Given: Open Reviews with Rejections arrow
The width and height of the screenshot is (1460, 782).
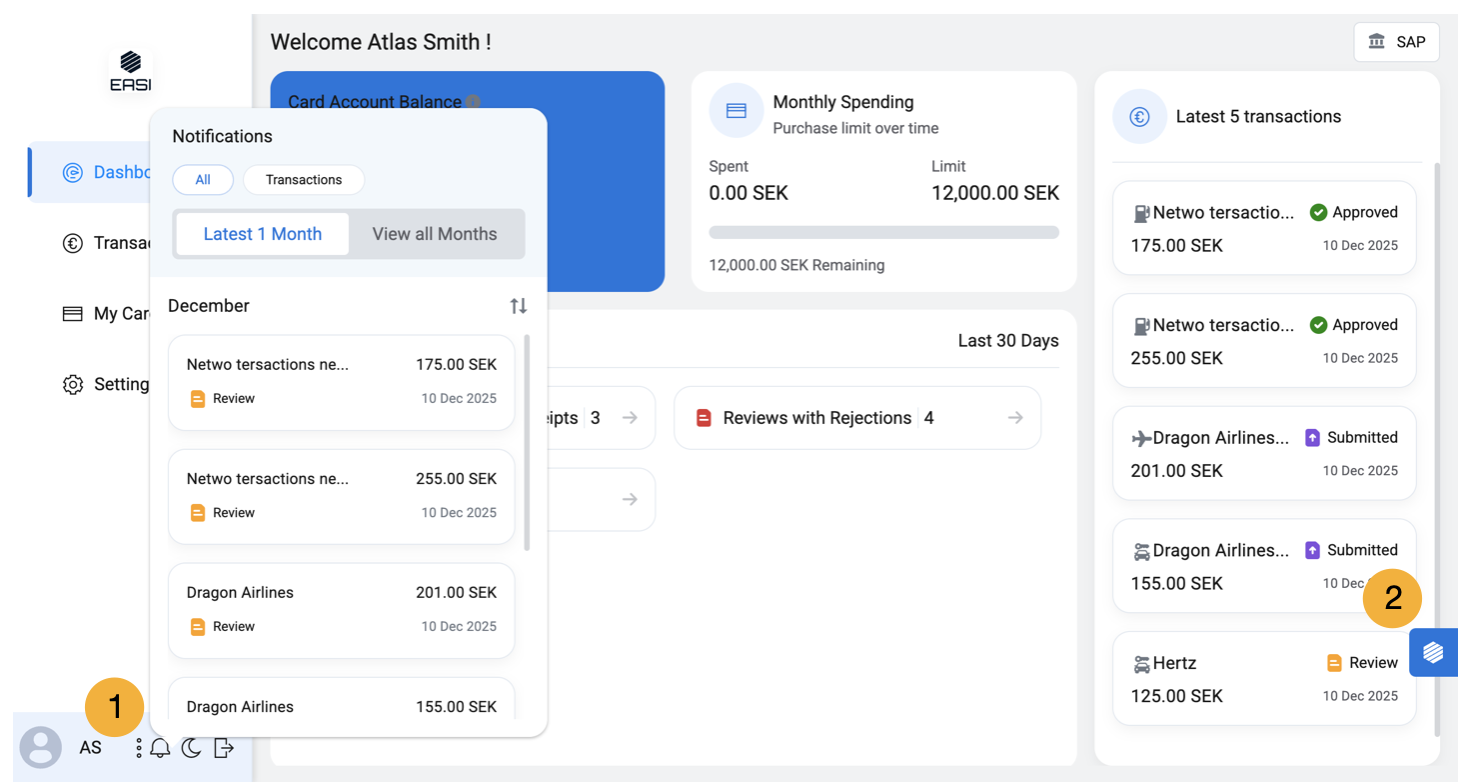Looking at the screenshot, I should 1015,418.
